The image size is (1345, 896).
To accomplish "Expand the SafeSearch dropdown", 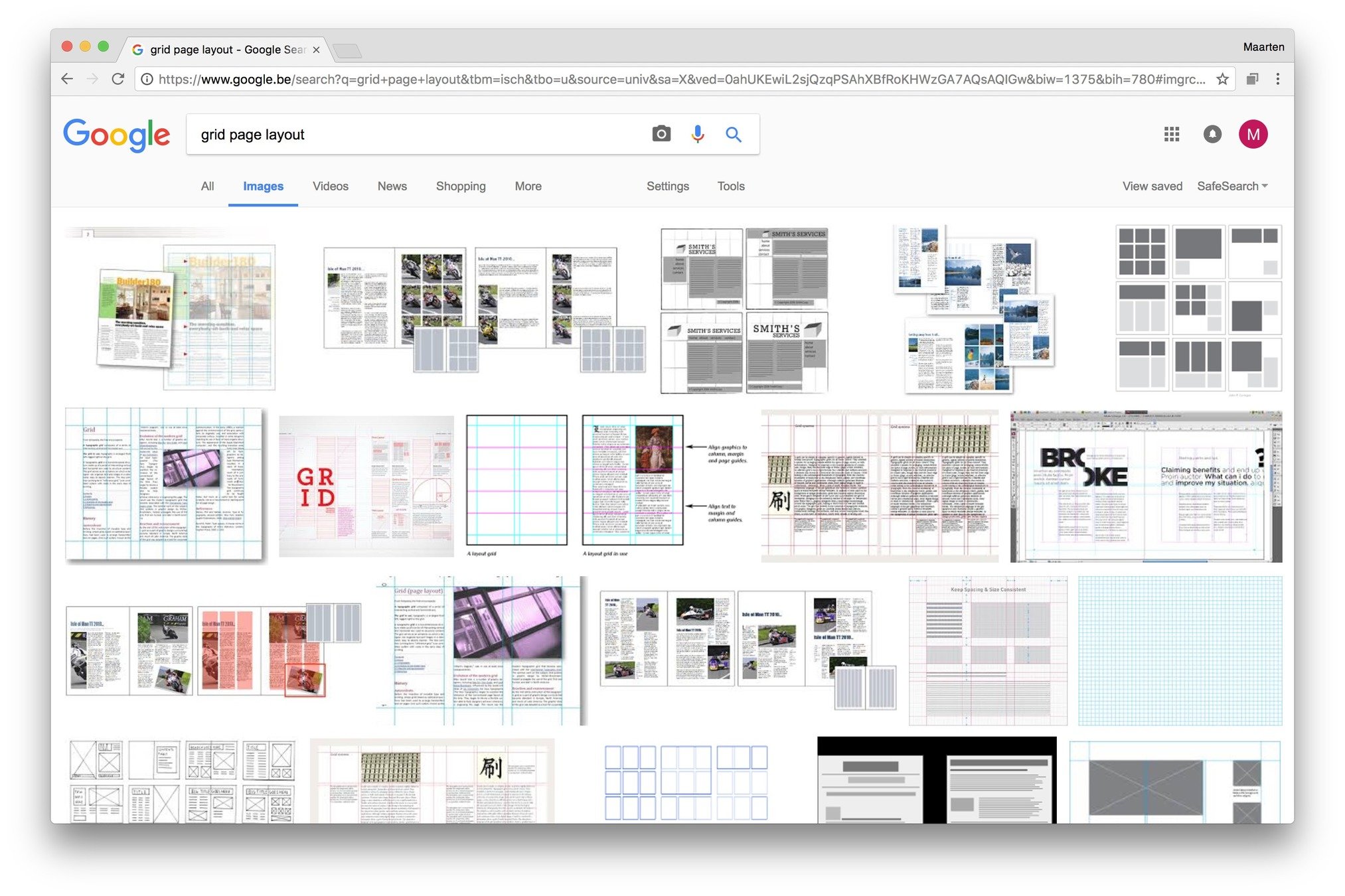I will pos(1232,187).
